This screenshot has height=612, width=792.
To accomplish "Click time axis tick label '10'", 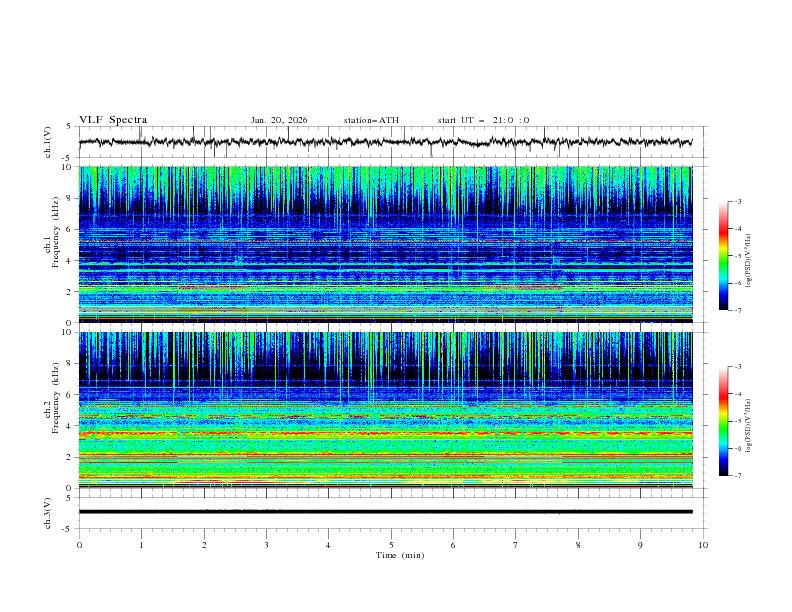I will pyautogui.click(x=703, y=545).
